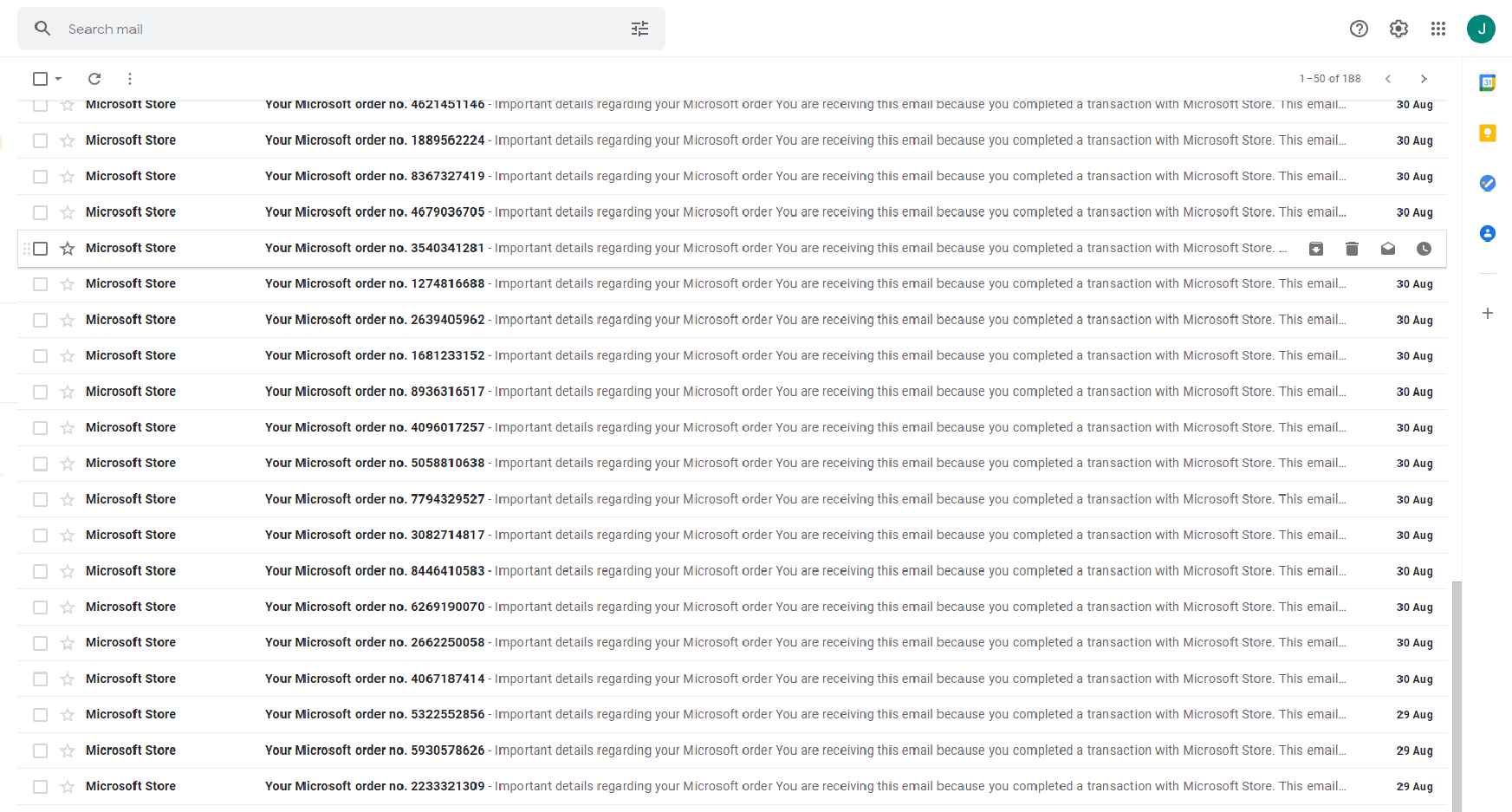This screenshot has width=1512, height=812.
Task: Snooze order 3540341281 email
Action: (1424, 249)
